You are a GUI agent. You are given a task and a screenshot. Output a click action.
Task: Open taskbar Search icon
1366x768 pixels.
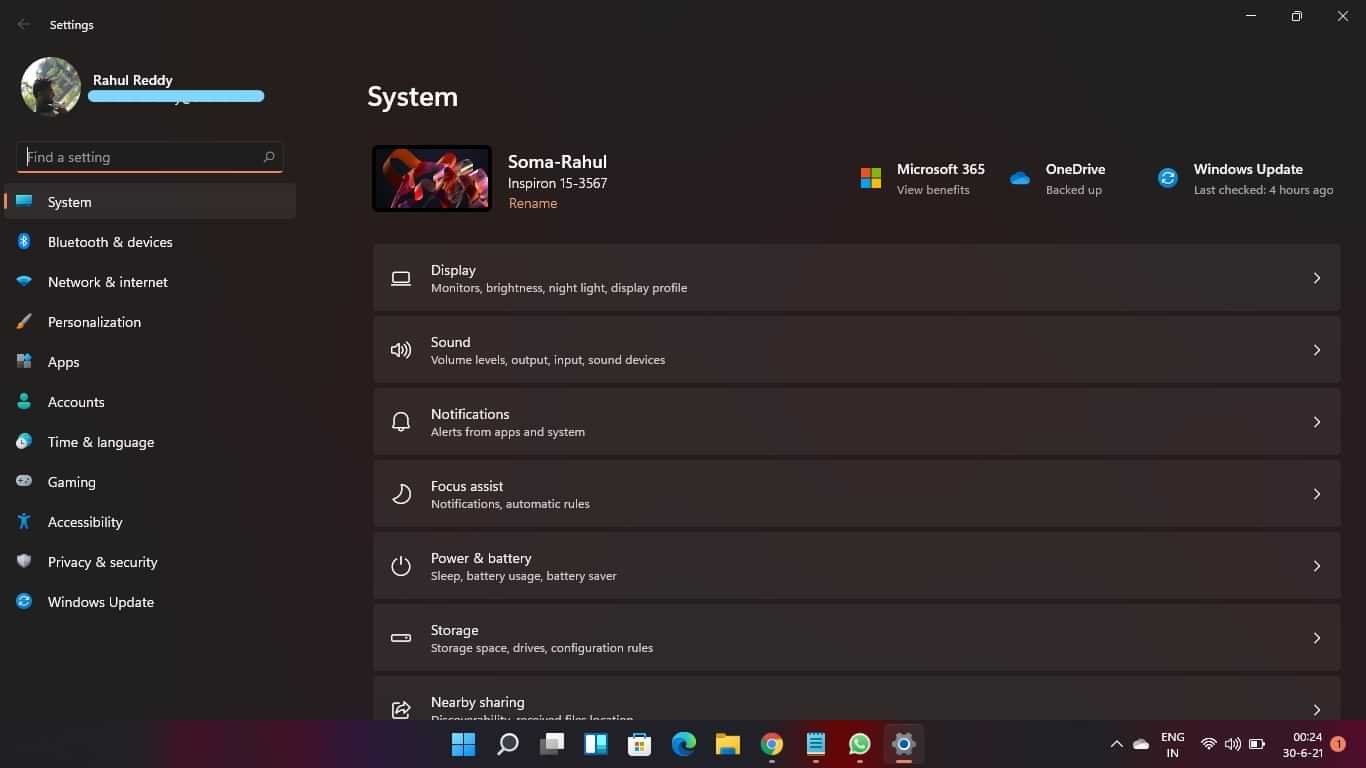pyautogui.click(x=508, y=744)
